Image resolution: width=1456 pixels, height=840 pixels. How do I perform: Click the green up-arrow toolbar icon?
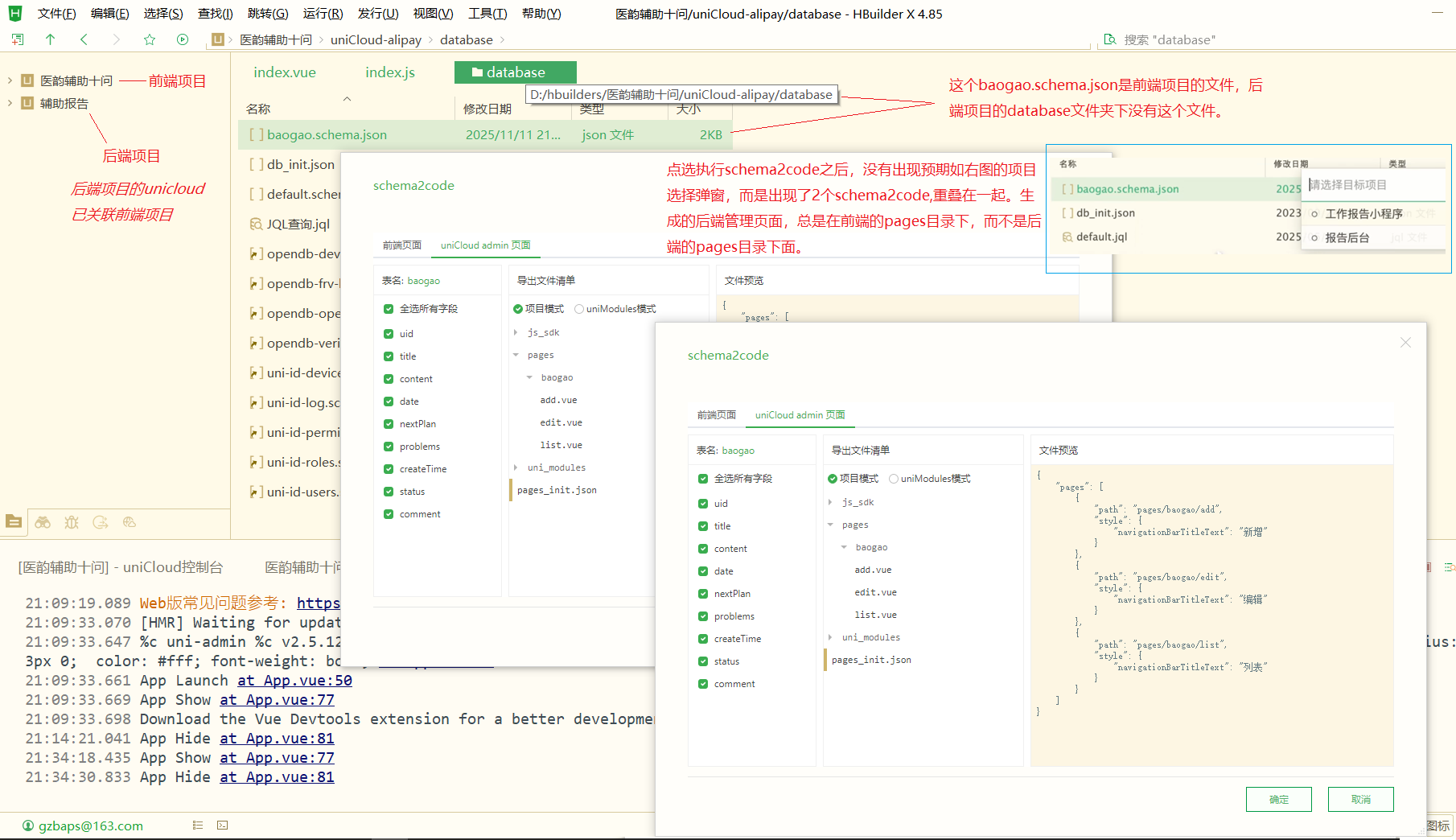pos(51,39)
